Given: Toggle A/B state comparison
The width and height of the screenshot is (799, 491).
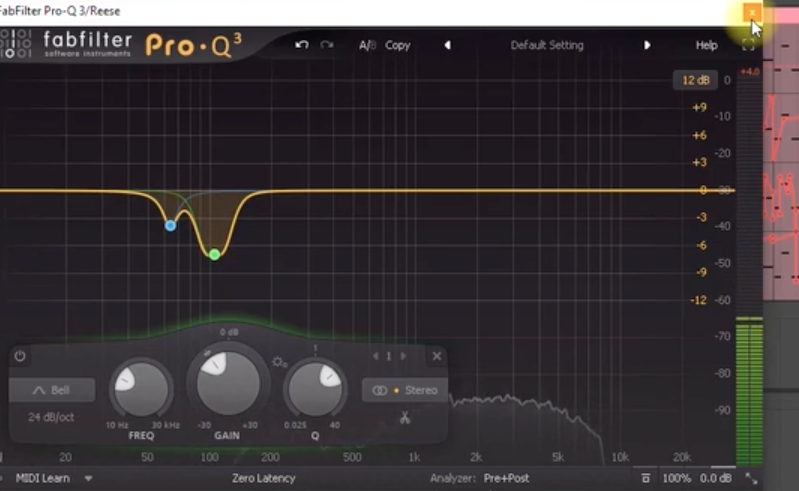Looking at the screenshot, I should coord(367,46).
